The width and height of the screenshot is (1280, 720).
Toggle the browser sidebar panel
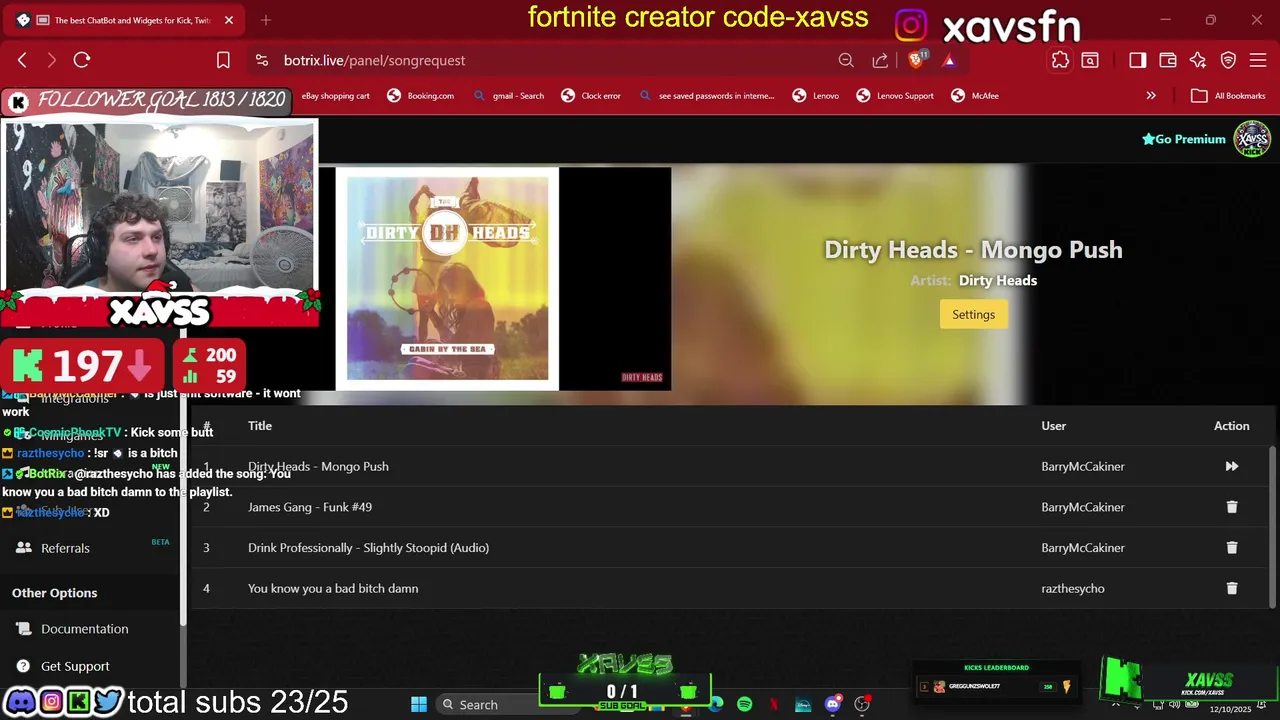[1137, 60]
